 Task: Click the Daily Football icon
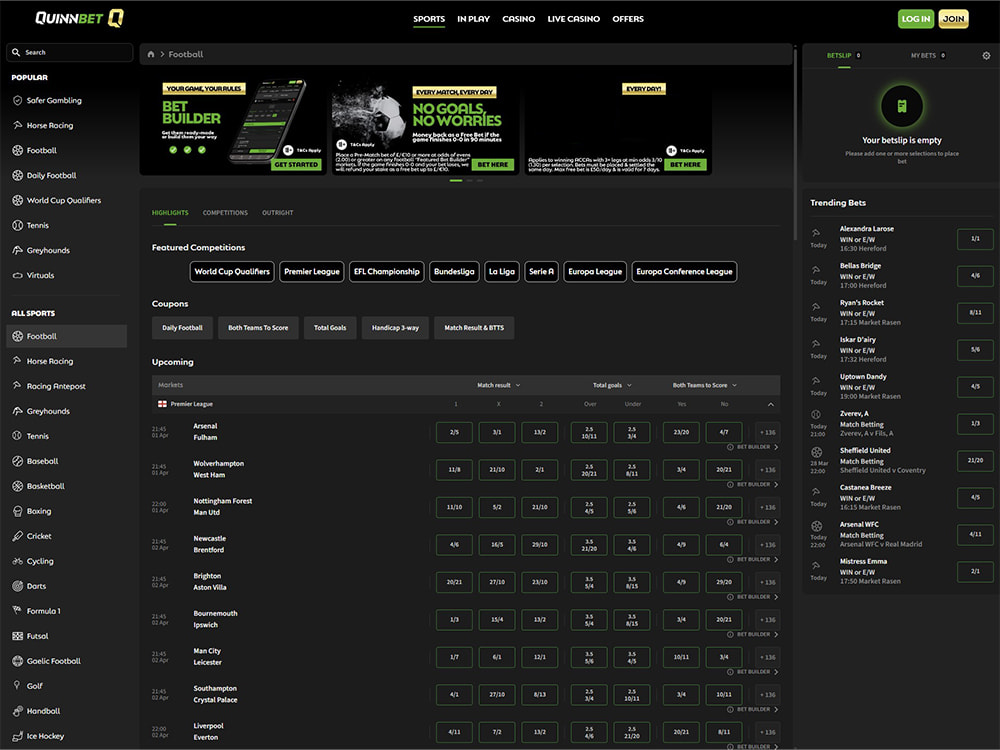[17, 175]
